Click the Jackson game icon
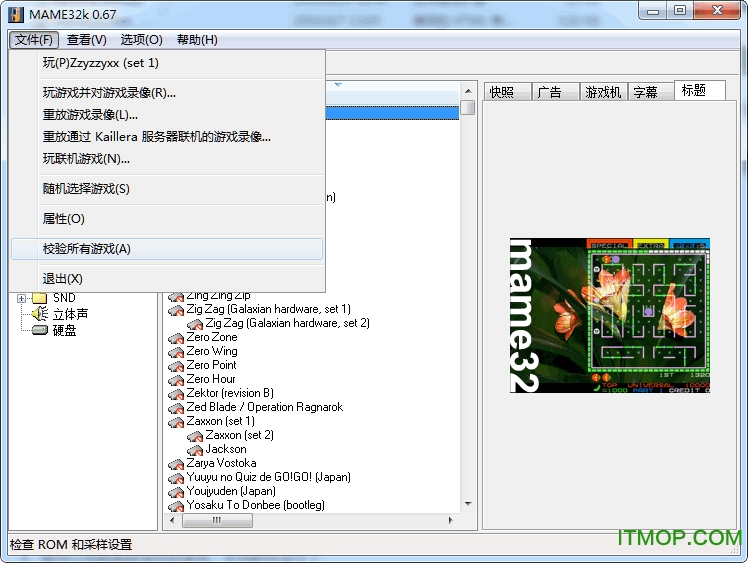This screenshot has height=563, width=748. (x=195, y=450)
